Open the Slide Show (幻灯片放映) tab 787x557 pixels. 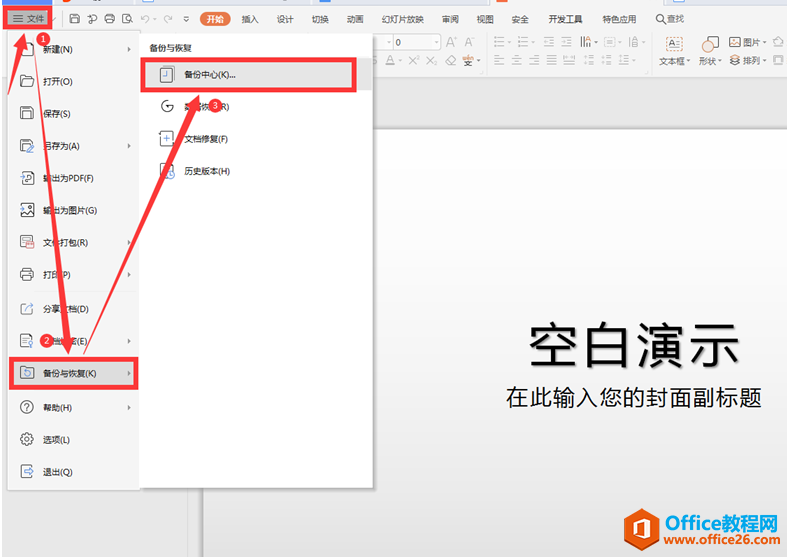402,19
